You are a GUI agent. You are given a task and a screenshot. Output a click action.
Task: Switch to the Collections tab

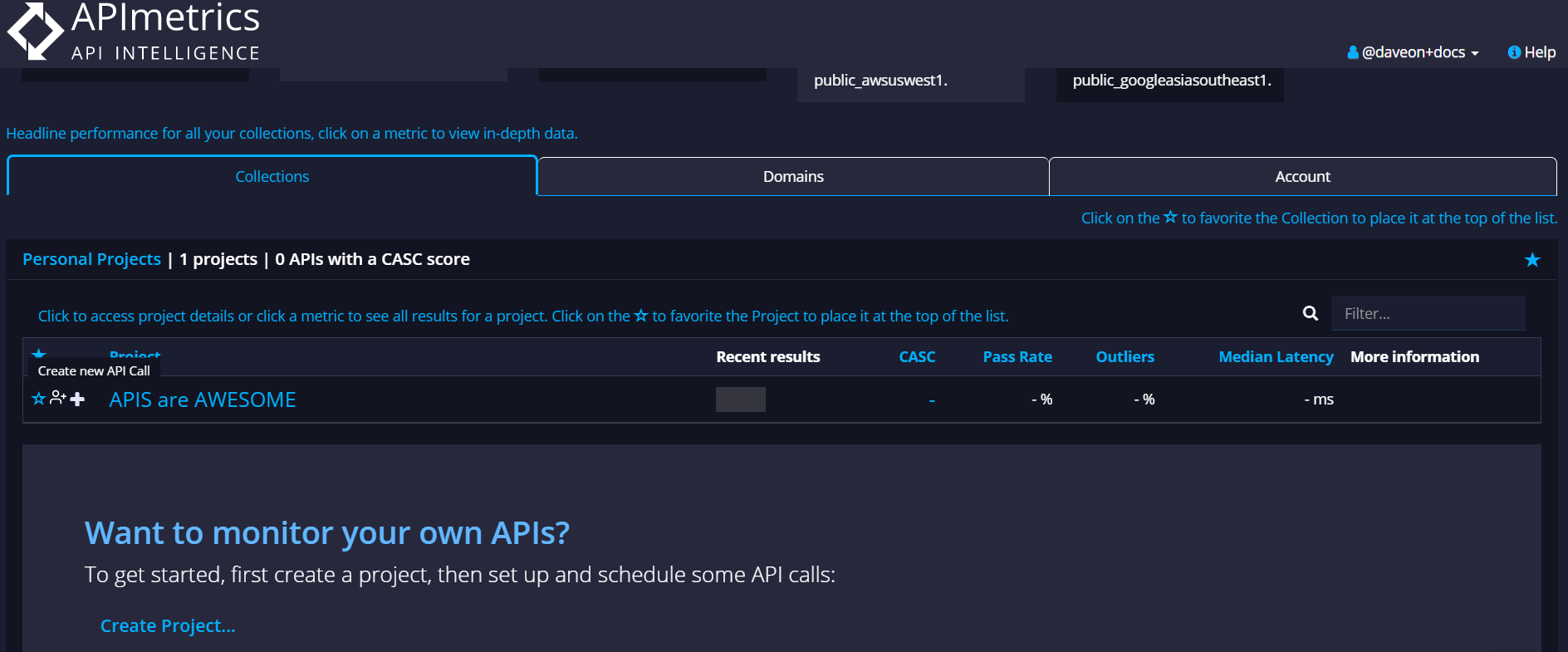click(272, 176)
